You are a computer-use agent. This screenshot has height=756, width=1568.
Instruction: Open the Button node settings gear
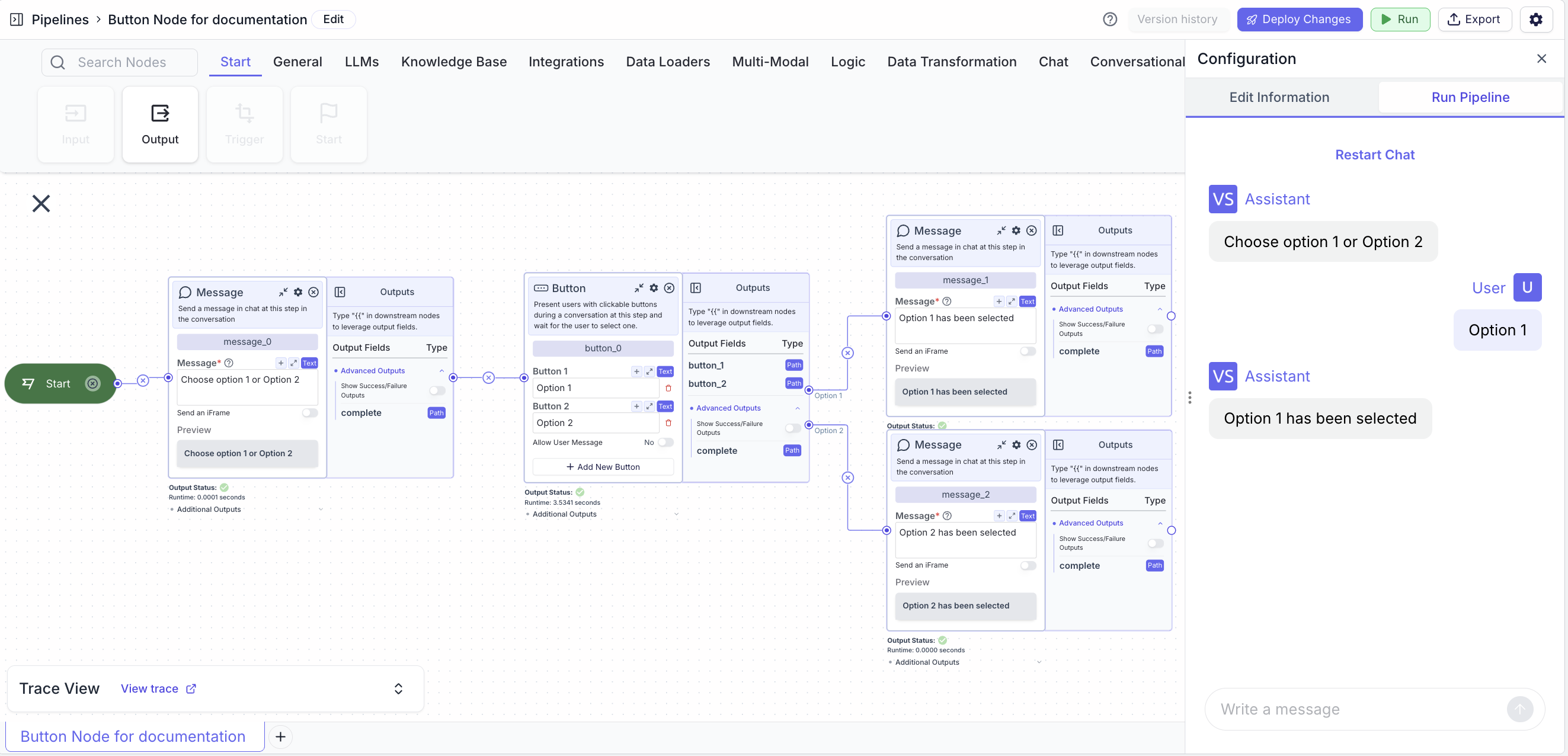[654, 288]
